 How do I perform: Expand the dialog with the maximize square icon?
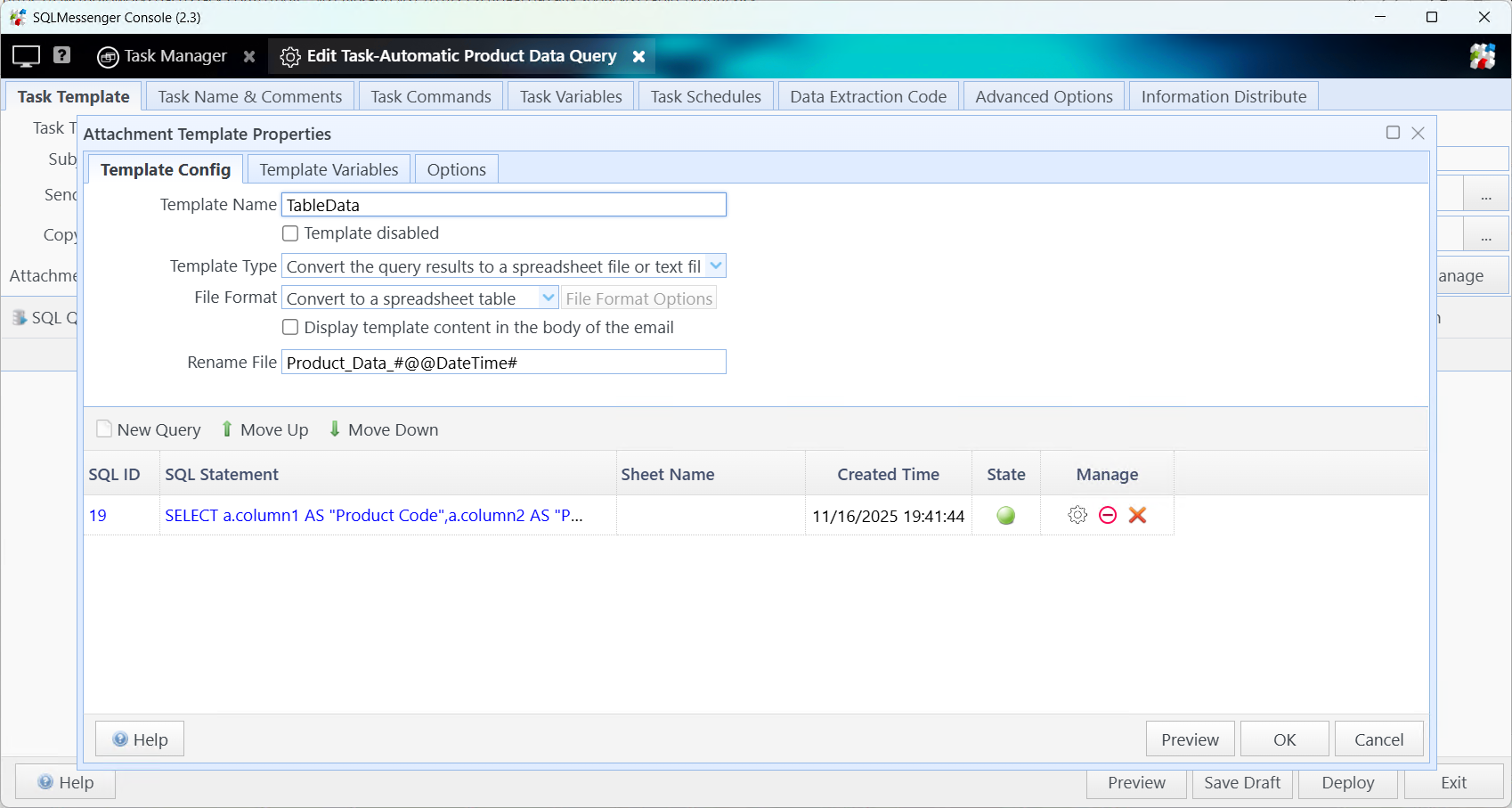[1393, 133]
